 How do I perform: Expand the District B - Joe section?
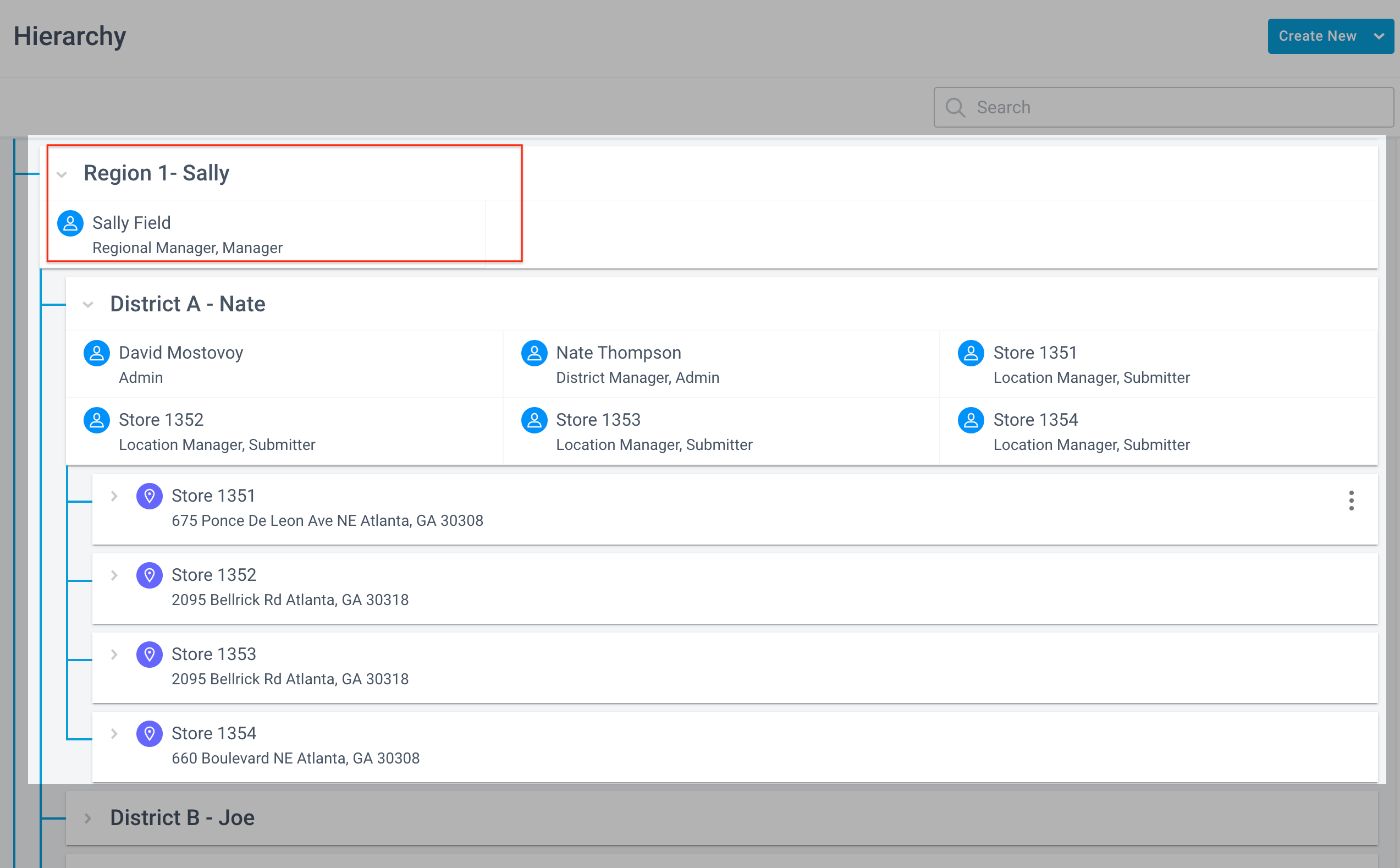pyautogui.click(x=88, y=818)
